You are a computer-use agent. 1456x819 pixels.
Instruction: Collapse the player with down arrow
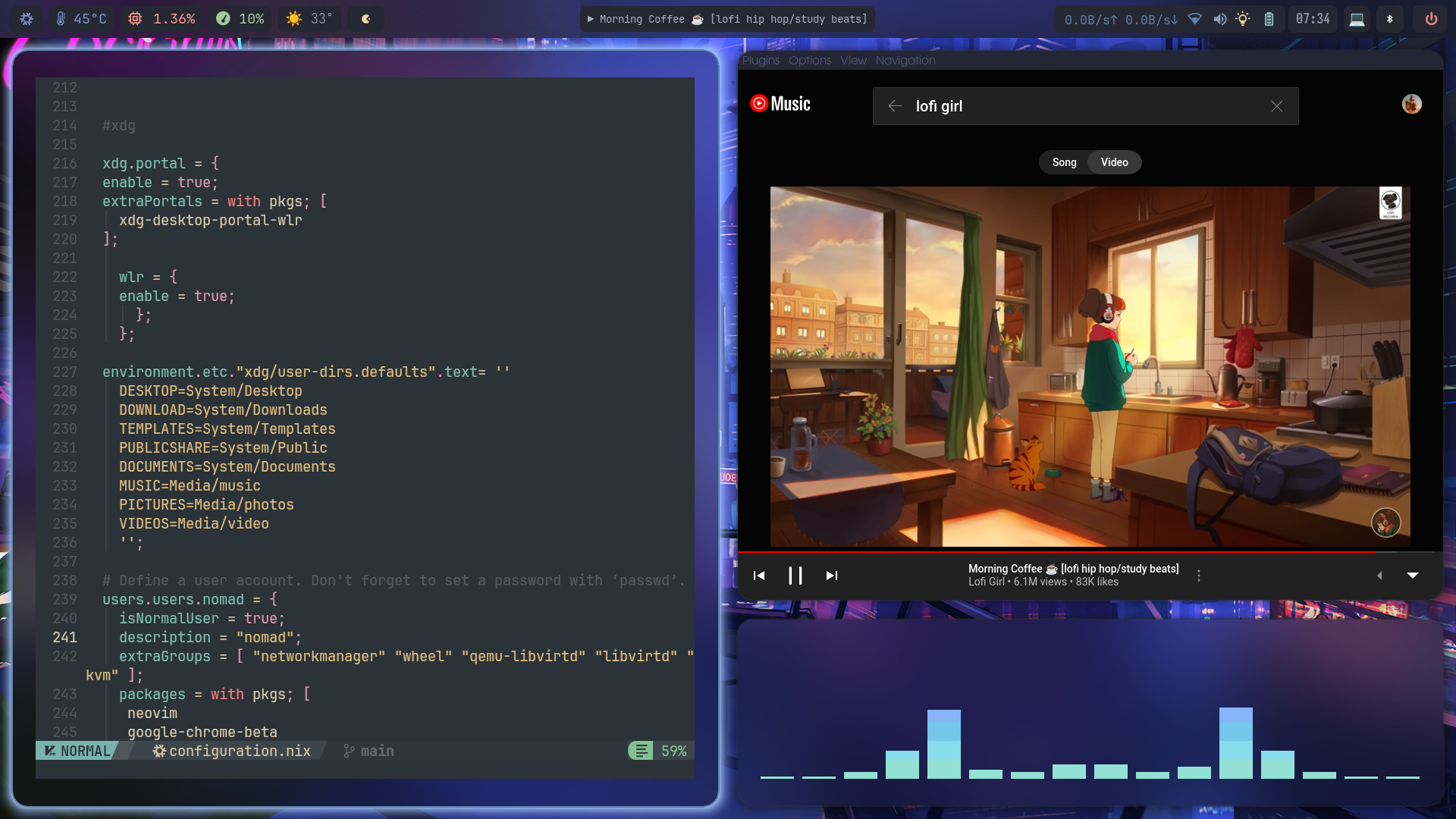pos(1413,576)
